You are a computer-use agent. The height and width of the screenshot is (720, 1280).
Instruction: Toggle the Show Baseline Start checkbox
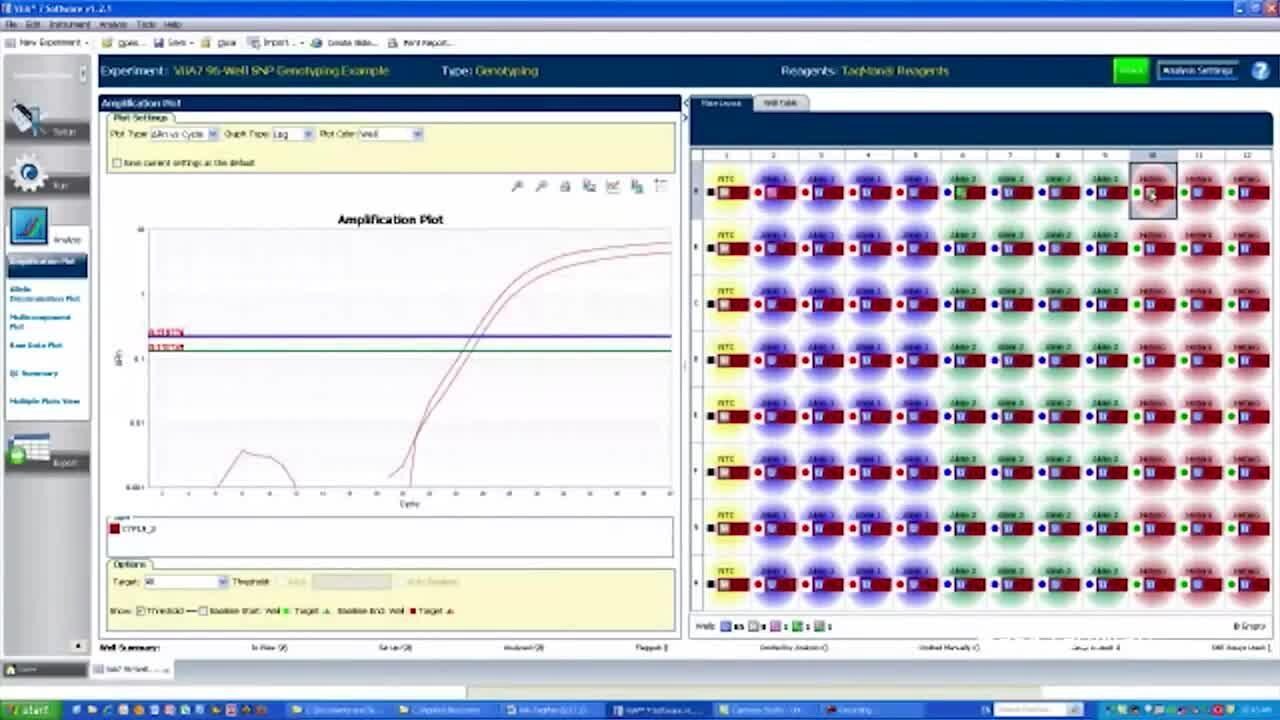click(x=204, y=611)
